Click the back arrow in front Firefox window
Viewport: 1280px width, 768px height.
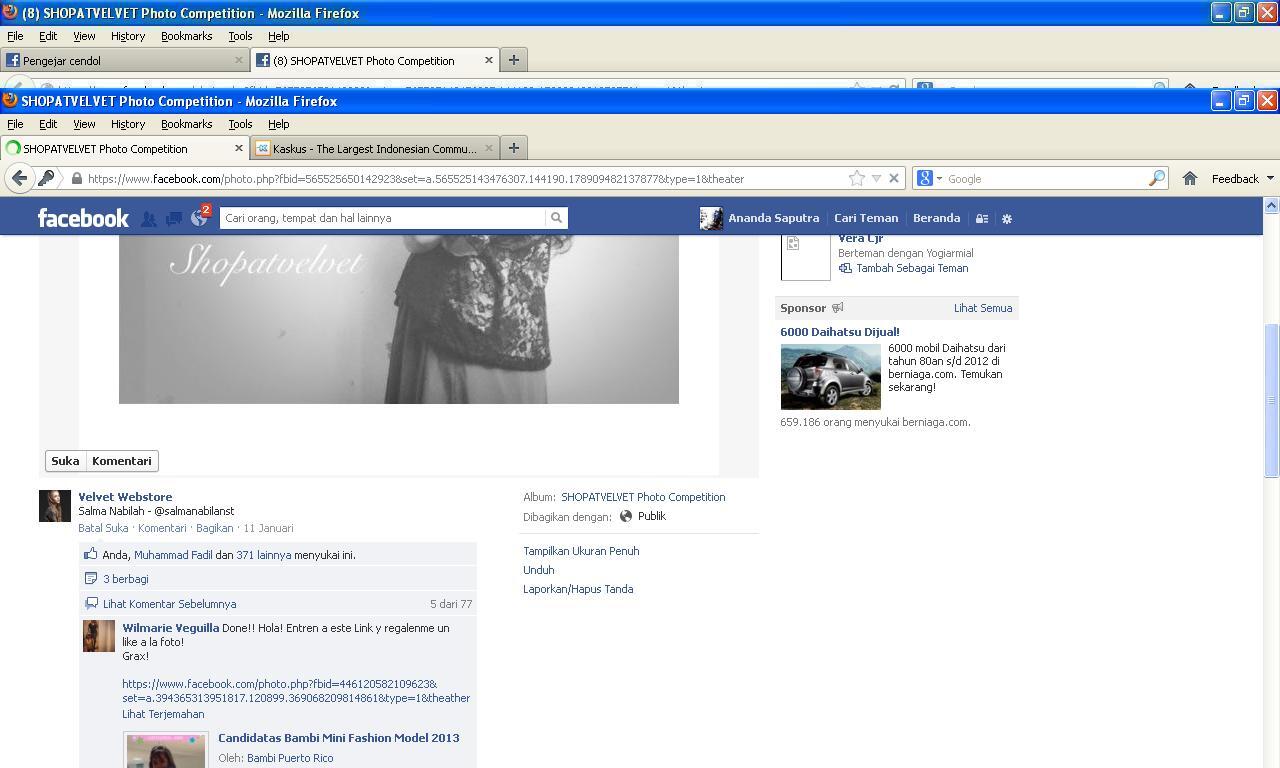click(x=19, y=178)
